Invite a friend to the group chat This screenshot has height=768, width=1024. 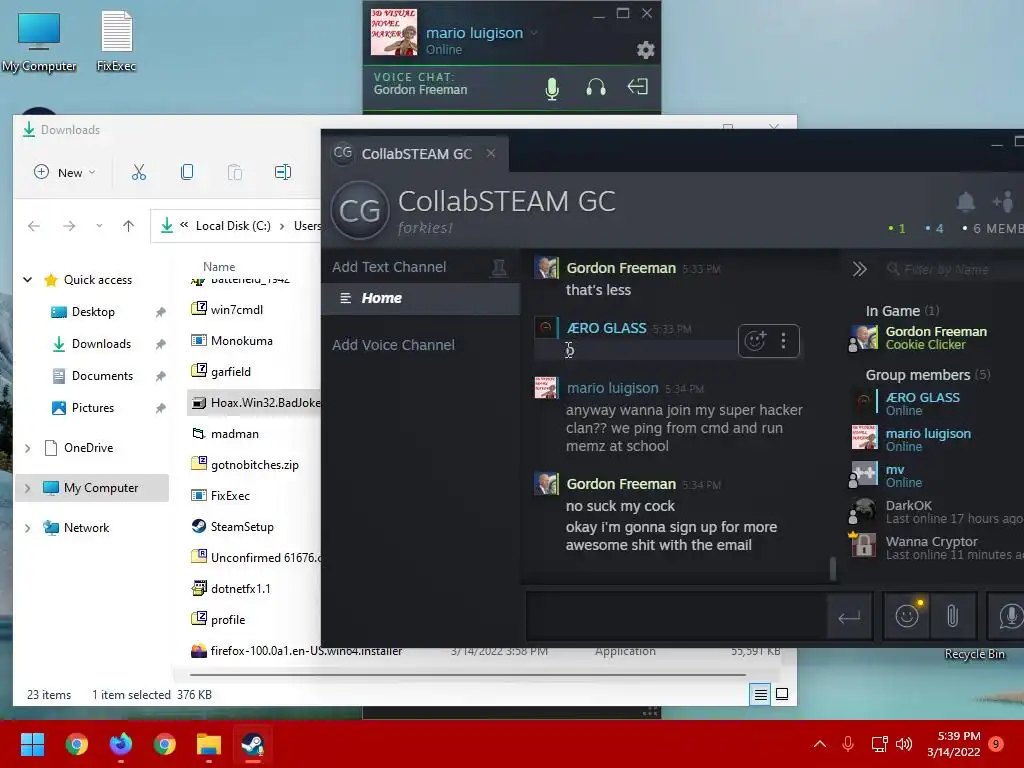(1002, 202)
